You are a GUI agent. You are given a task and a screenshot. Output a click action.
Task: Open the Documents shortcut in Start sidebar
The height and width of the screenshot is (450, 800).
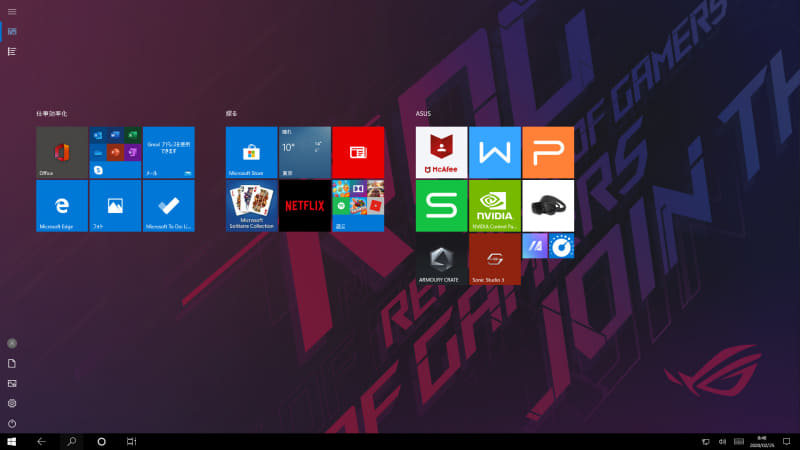pos(12,363)
